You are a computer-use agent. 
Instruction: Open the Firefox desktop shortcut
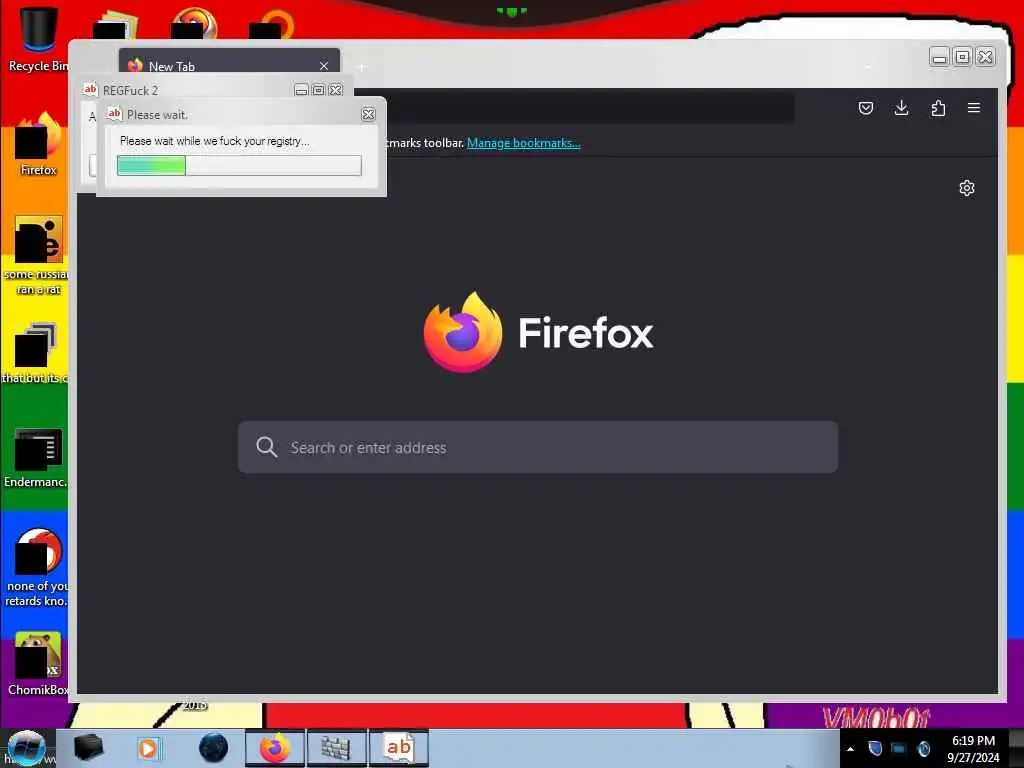38,144
